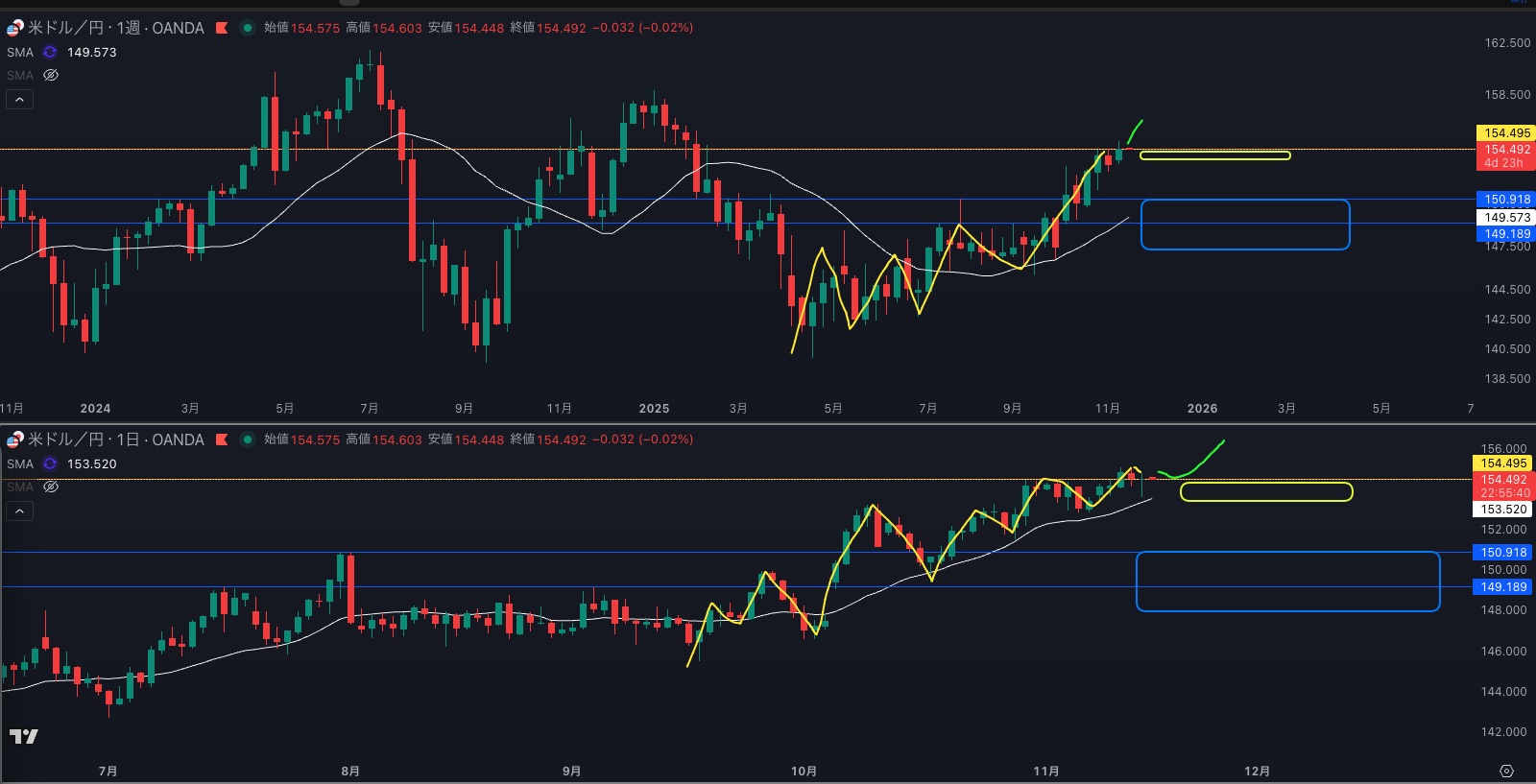Open symbol title 米ドル/円 1週 OANDA

click(x=115, y=28)
